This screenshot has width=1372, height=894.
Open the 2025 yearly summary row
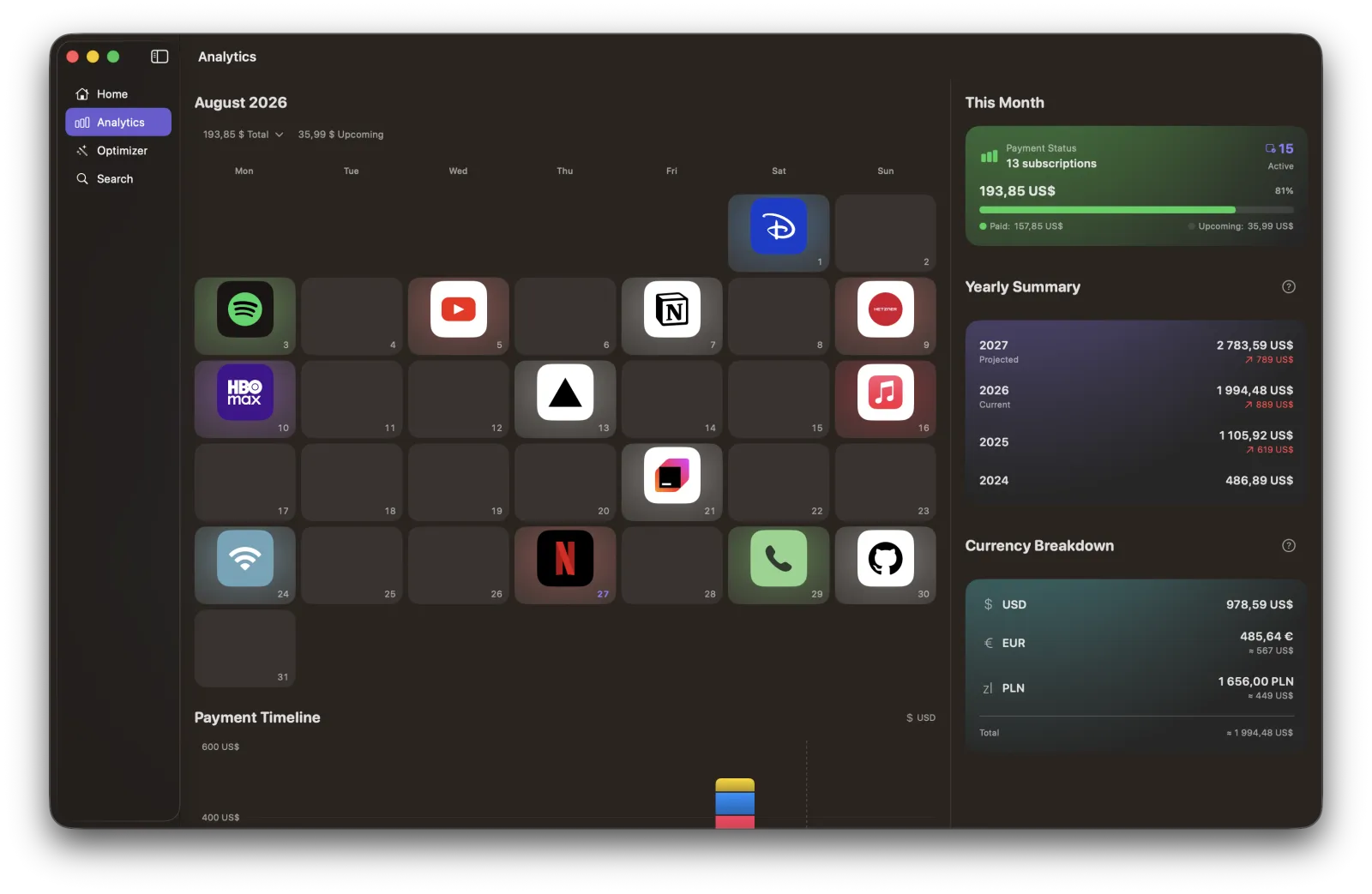[1136, 441]
